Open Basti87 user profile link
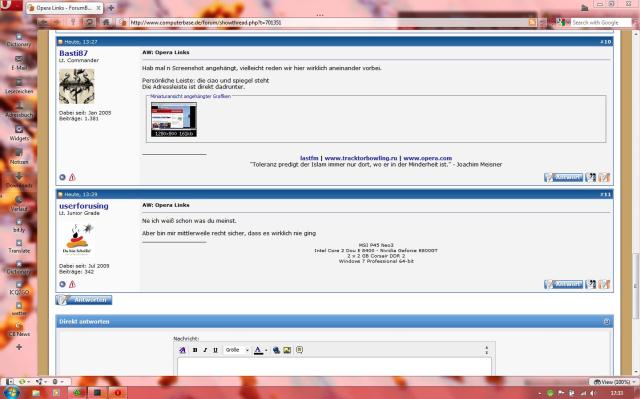640x399 pixels. pos(73,53)
